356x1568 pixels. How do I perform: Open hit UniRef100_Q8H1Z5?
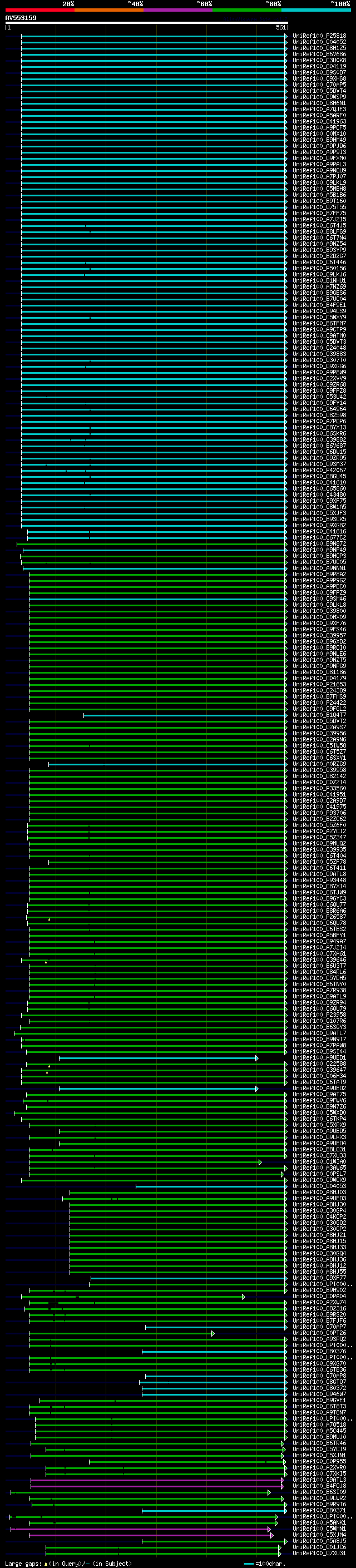point(319,48)
